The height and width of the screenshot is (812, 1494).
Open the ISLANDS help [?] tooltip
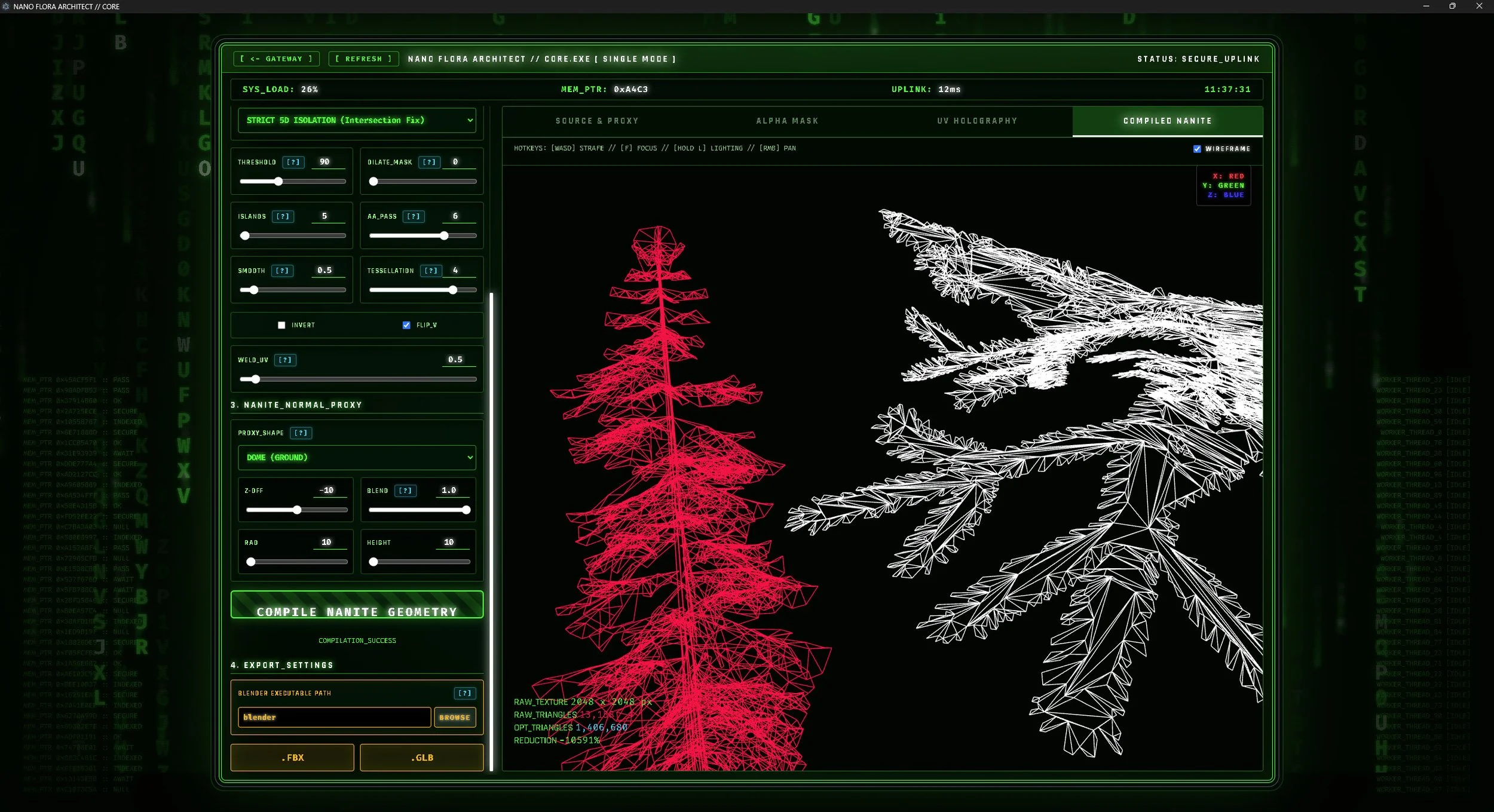click(283, 216)
